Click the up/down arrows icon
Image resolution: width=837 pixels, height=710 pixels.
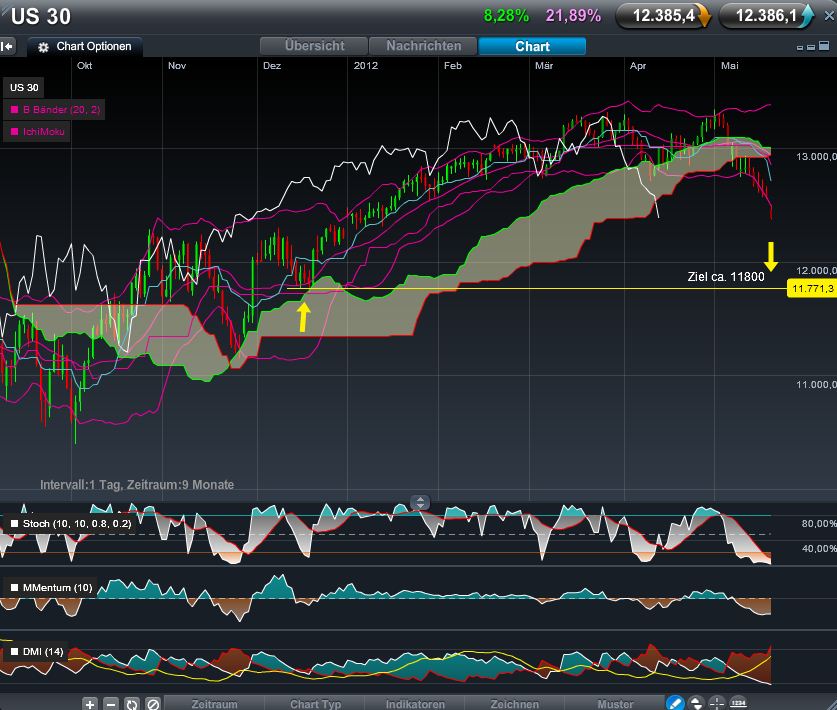click(696, 703)
